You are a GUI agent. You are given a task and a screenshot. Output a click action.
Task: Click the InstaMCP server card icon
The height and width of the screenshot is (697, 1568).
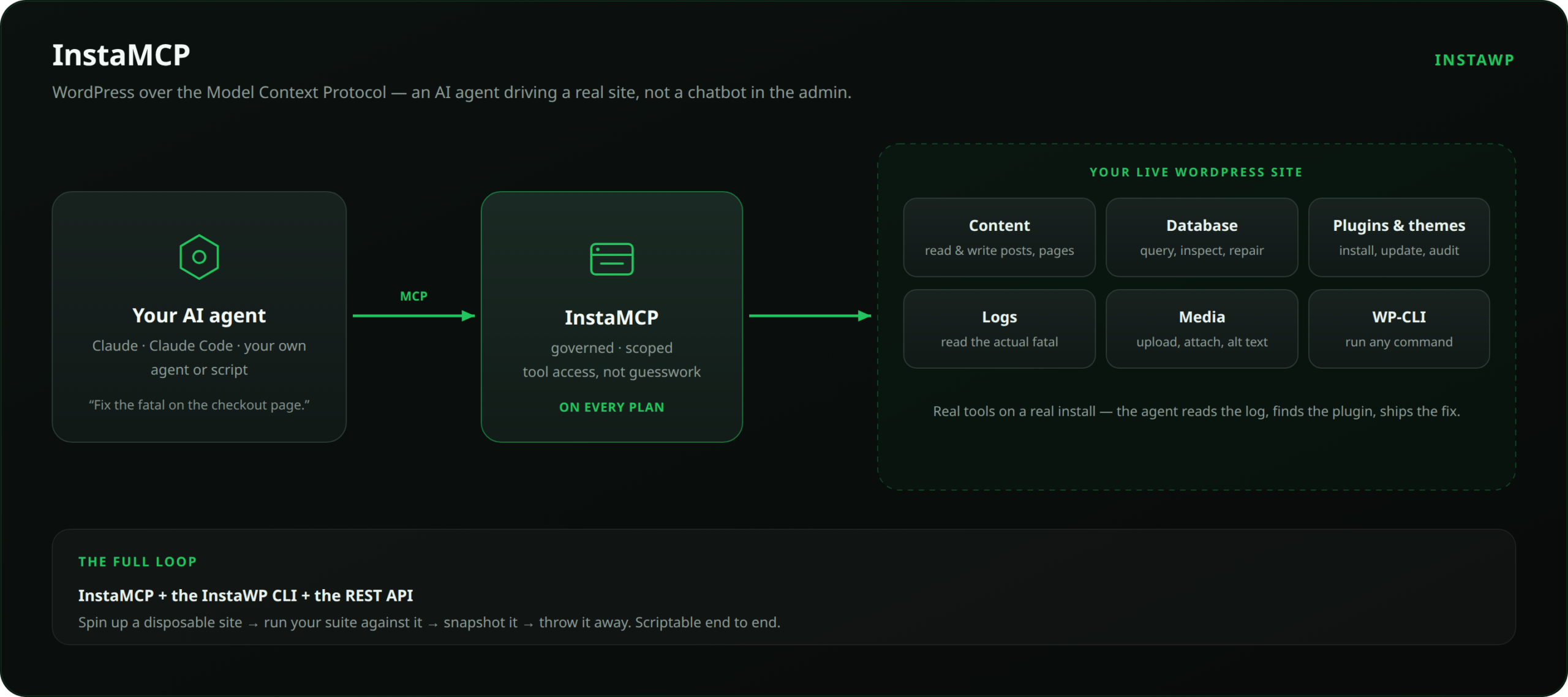[611, 259]
